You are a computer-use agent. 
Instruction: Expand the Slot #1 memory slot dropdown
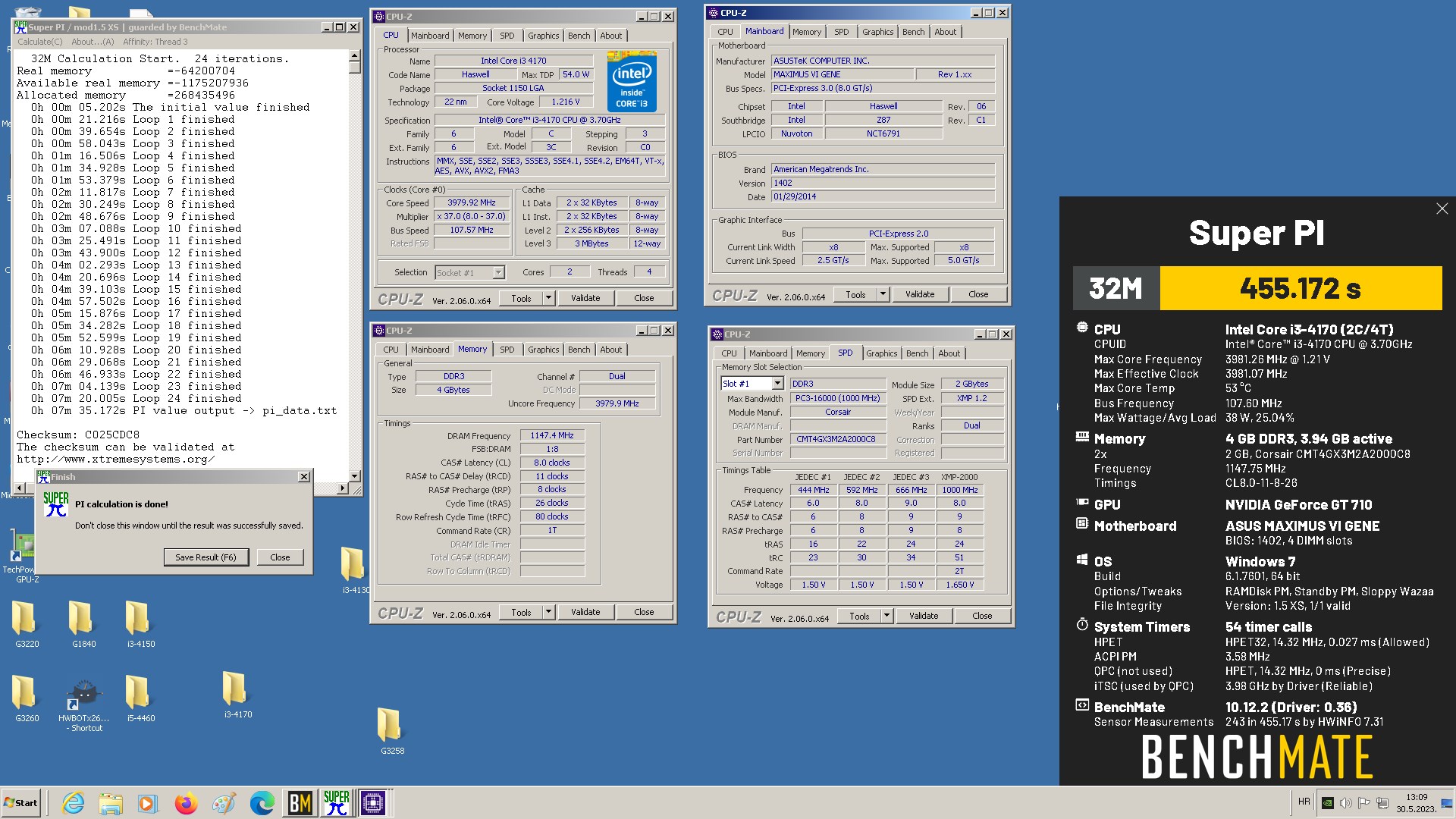click(777, 384)
